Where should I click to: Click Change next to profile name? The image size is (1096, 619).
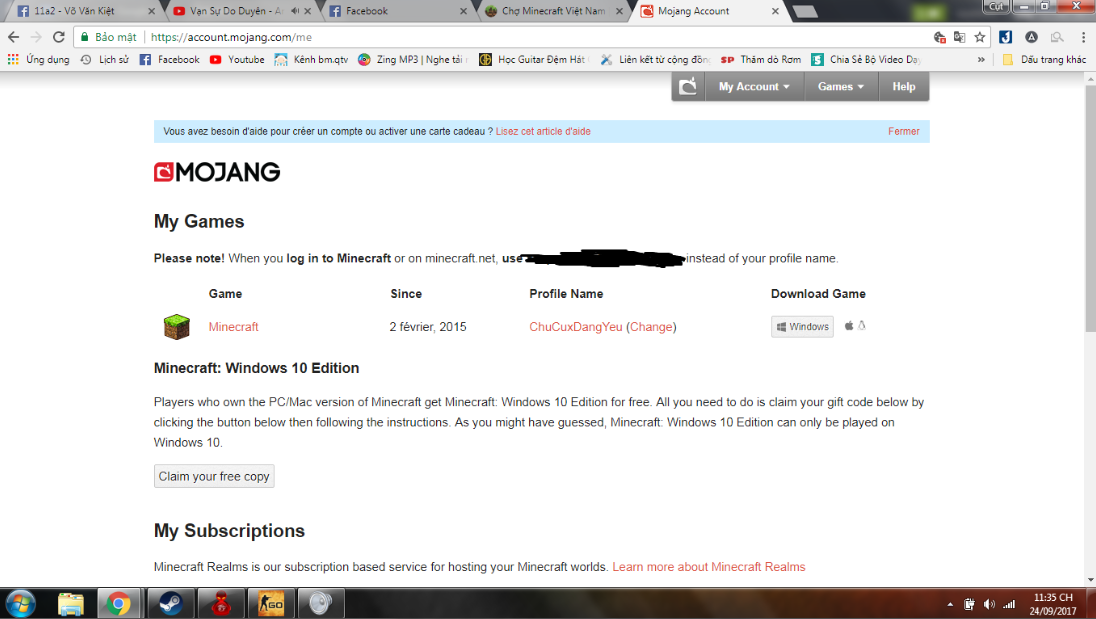[651, 327]
